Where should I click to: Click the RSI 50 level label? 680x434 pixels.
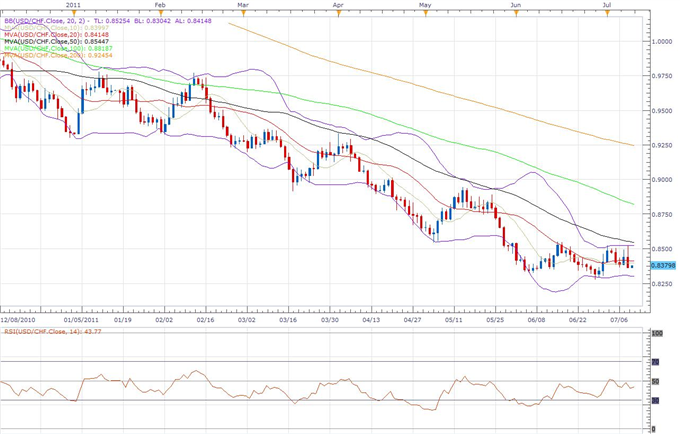point(656,382)
